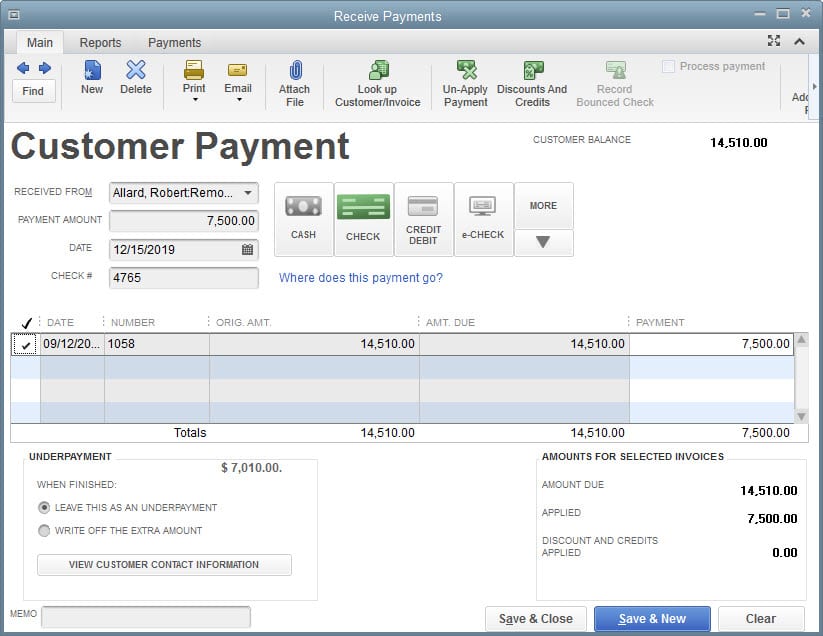
Task: Select Write Off The Extra Amount option
Action: tap(44, 531)
